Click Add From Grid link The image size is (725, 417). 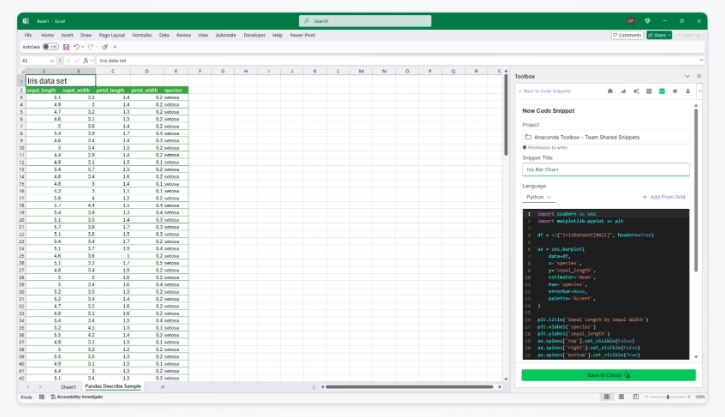coord(665,197)
